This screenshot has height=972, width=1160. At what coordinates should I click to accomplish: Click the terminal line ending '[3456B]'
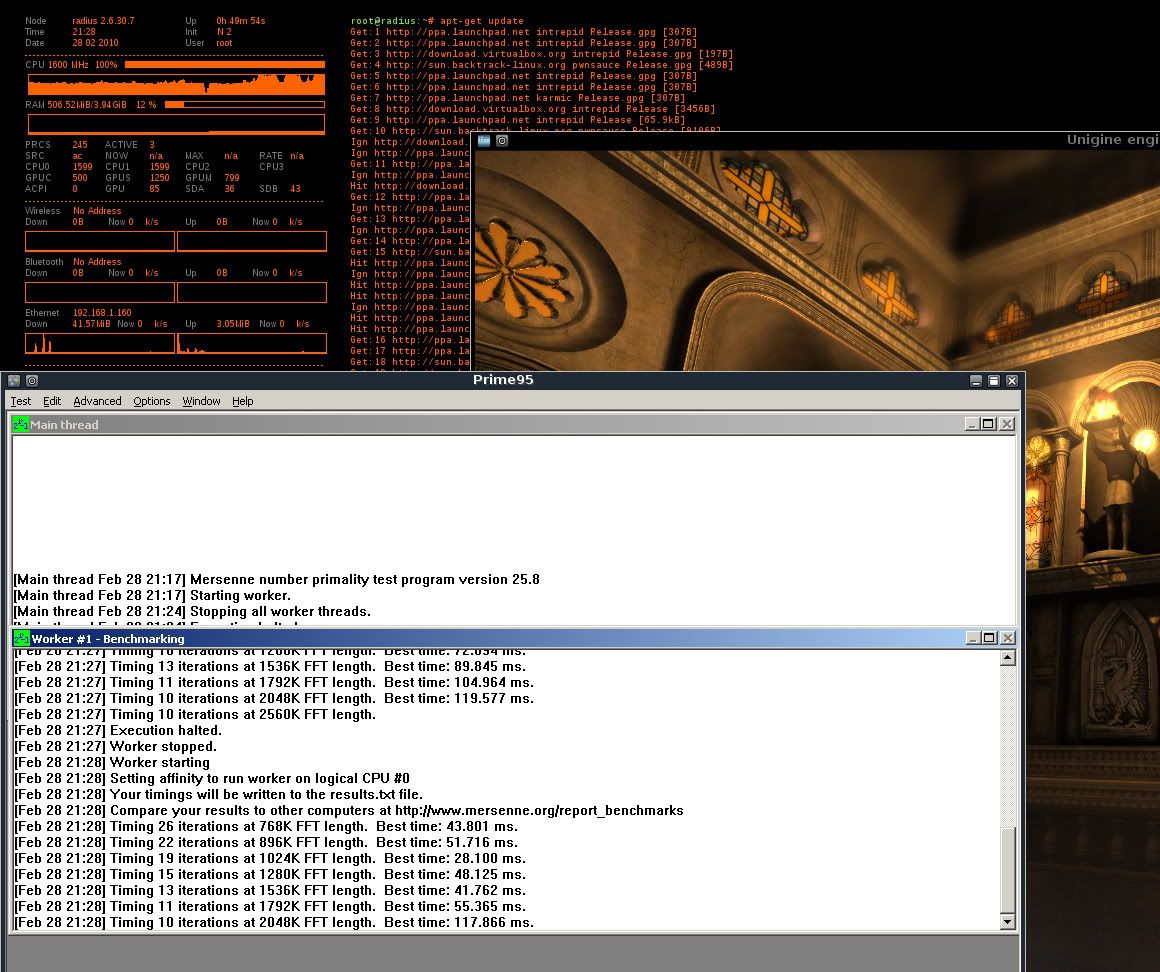pos(533,109)
